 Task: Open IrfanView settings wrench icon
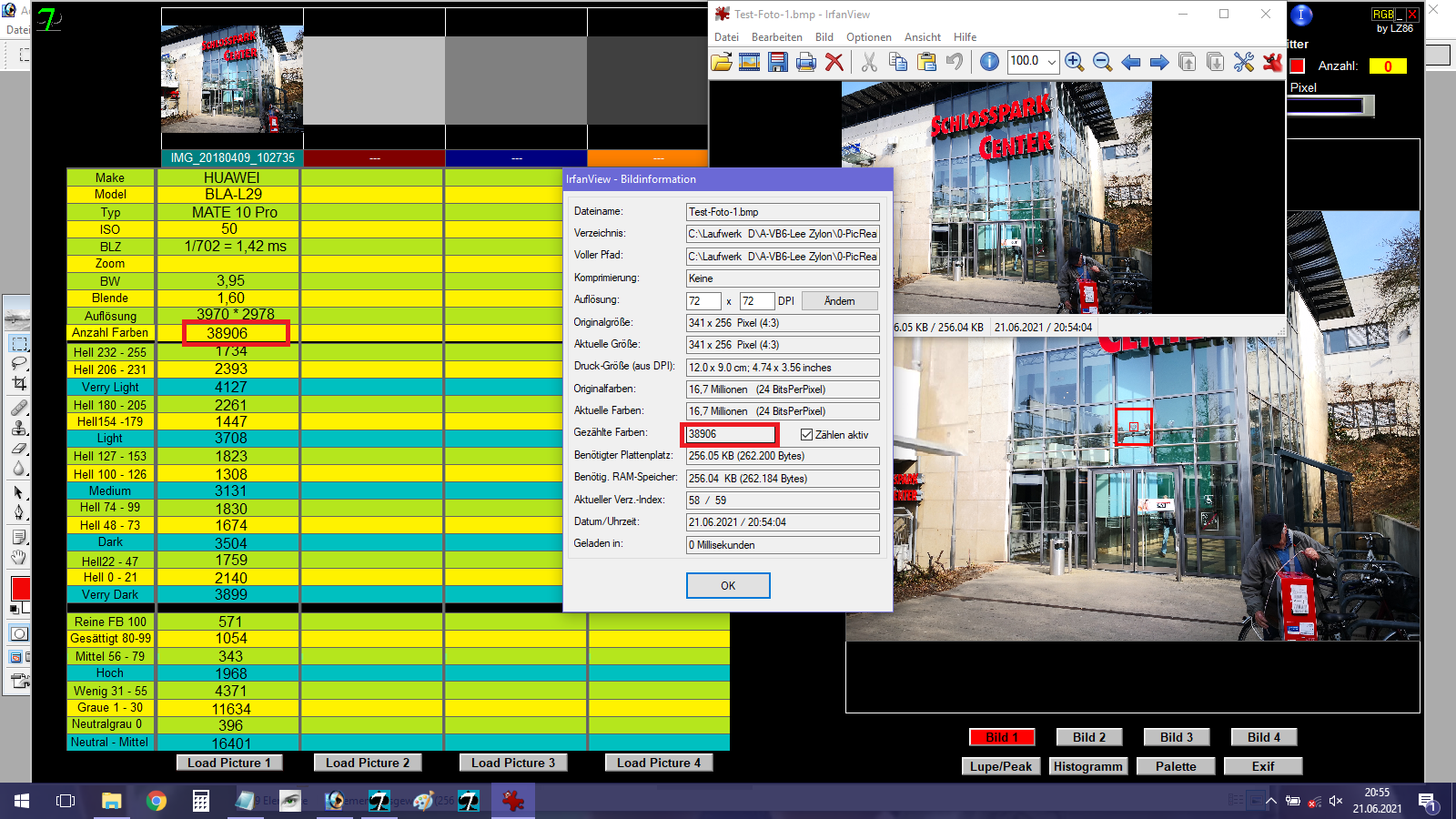pyautogui.click(x=1244, y=62)
